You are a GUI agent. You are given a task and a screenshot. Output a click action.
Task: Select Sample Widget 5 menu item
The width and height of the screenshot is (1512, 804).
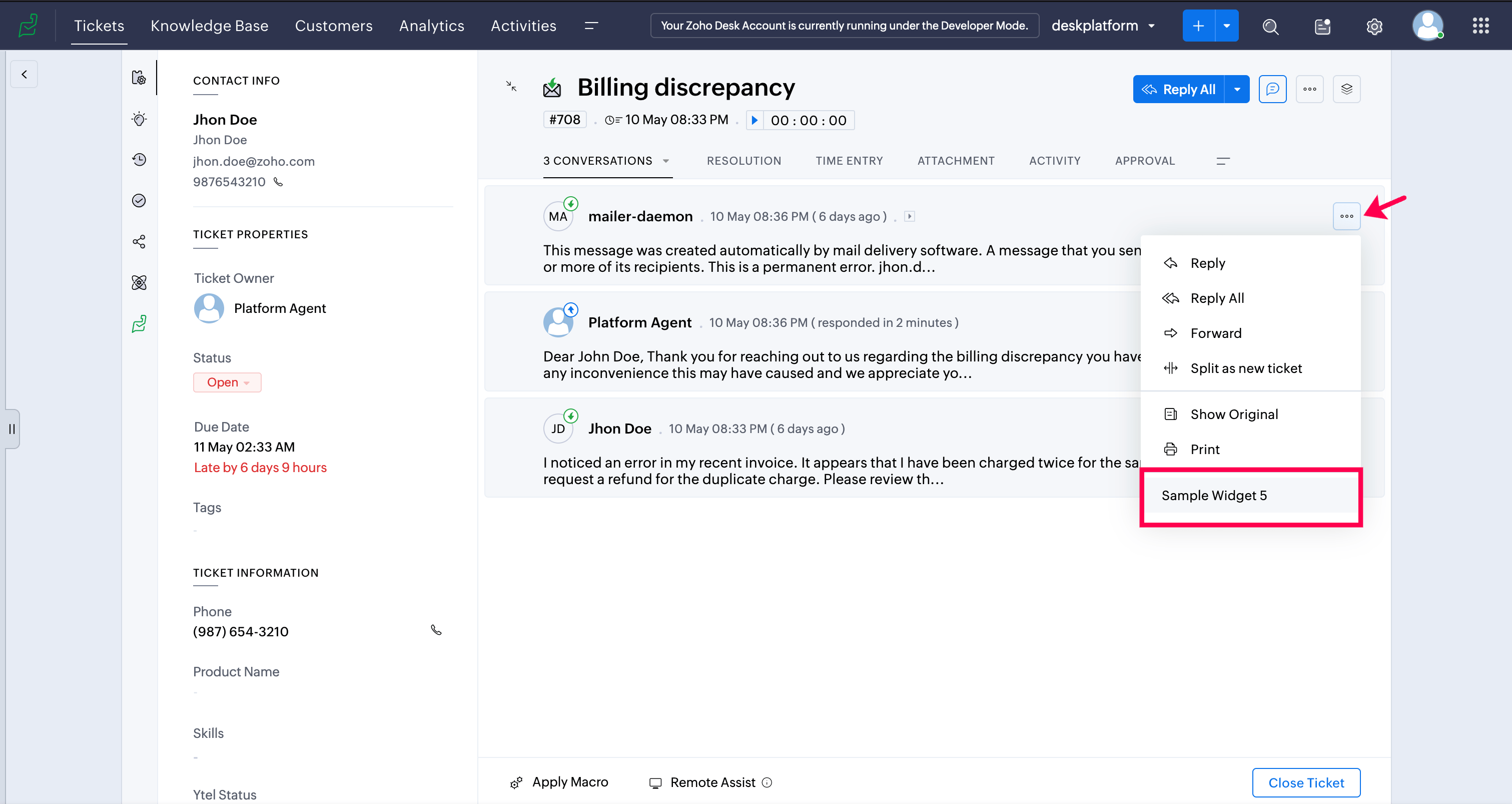[1250, 496]
